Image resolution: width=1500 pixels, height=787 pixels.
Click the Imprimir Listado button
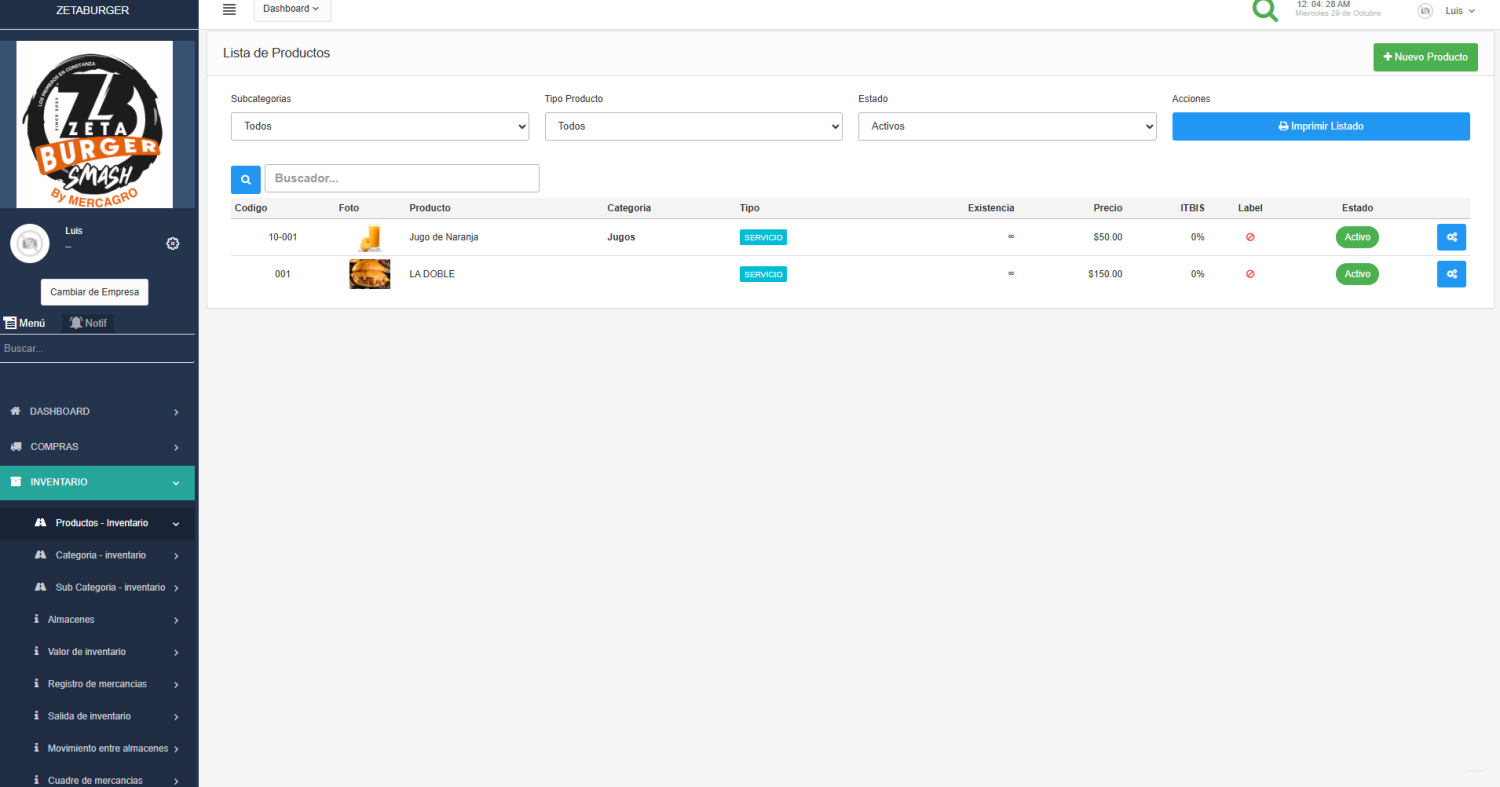tap(1320, 126)
